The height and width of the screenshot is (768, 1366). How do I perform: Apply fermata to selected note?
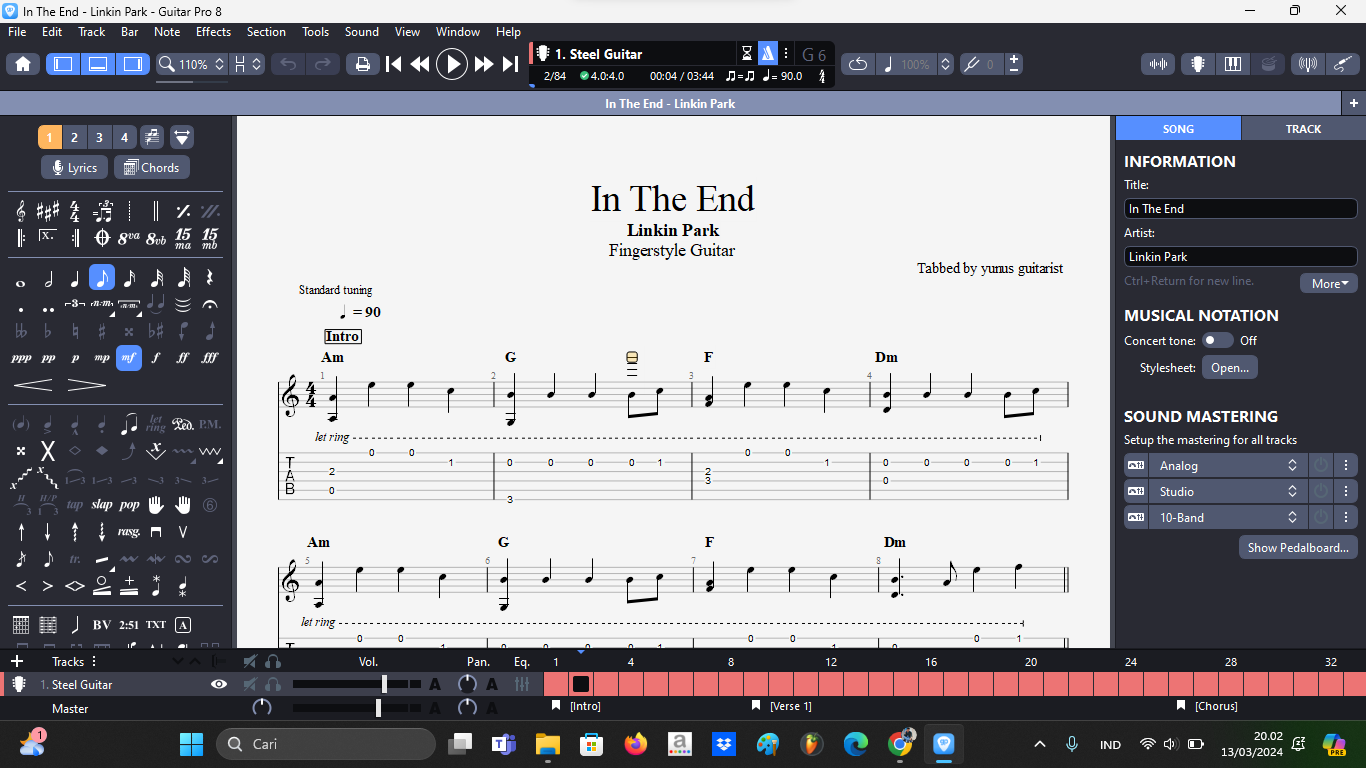click(x=209, y=304)
